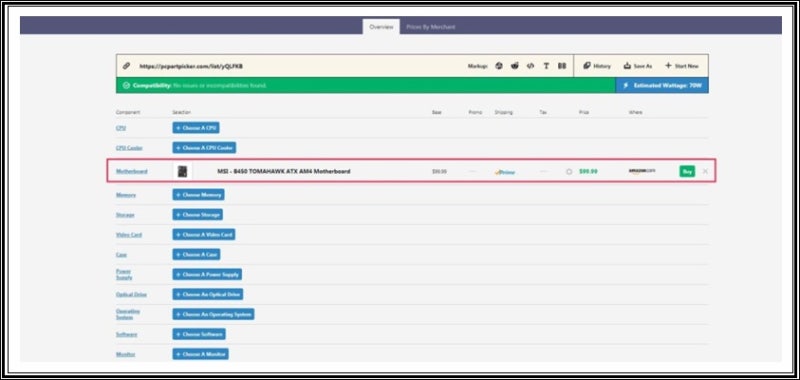Select the plain text markup icon
The width and height of the screenshot is (800, 380).
click(546, 66)
